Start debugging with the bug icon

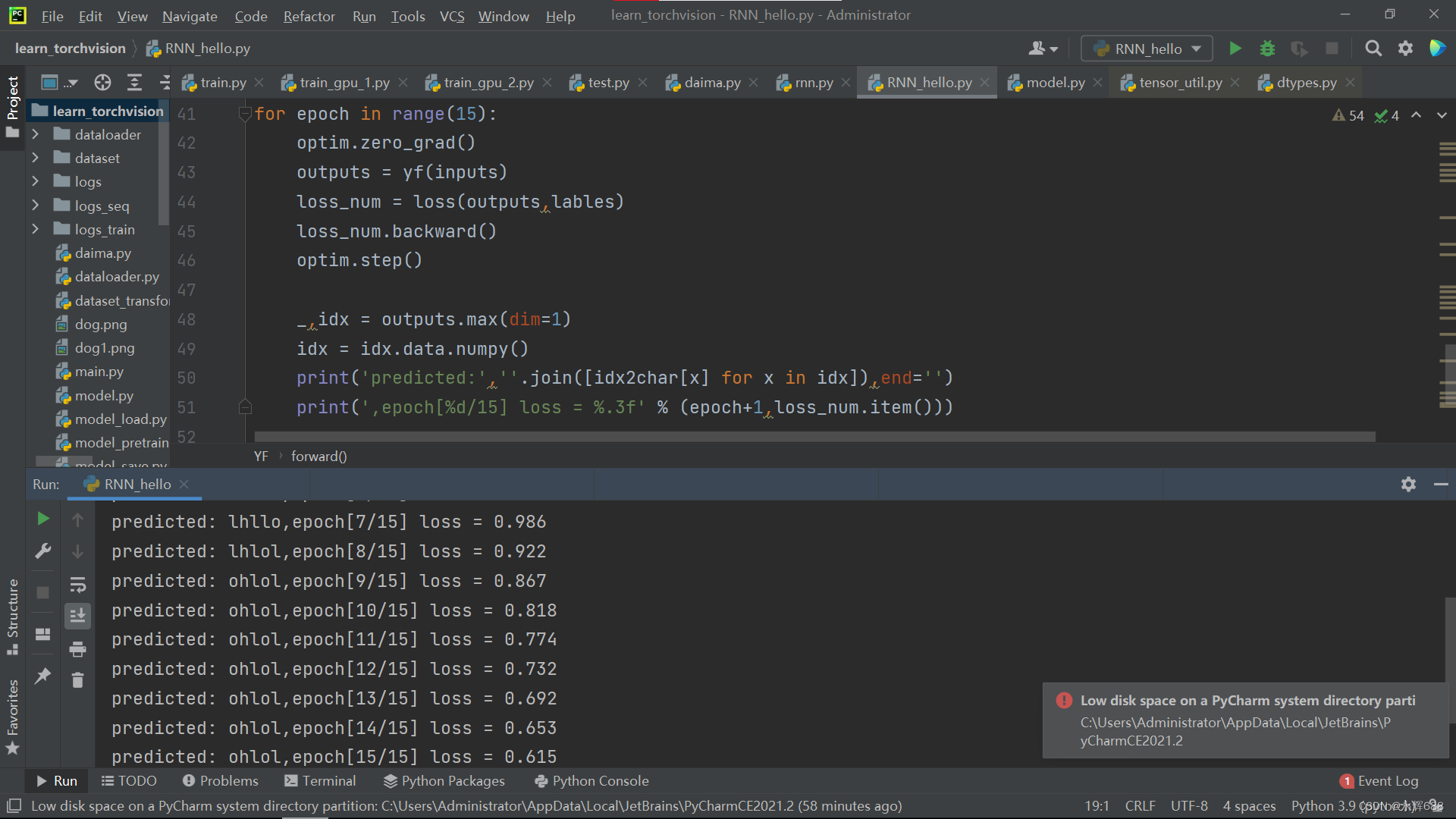tap(1267, 49)
